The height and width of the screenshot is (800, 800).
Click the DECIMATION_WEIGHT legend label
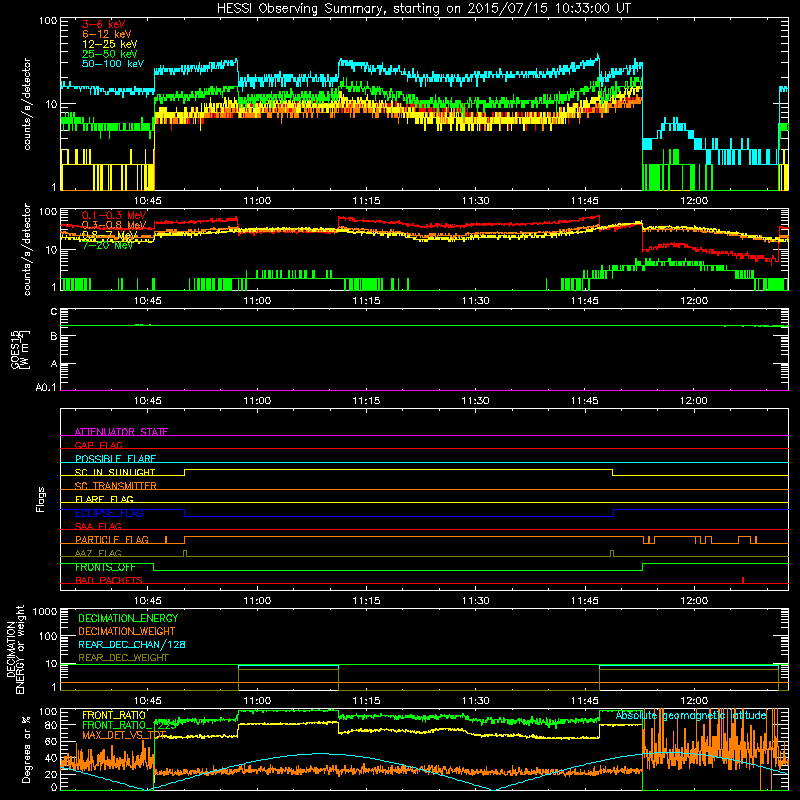[127, 631]
